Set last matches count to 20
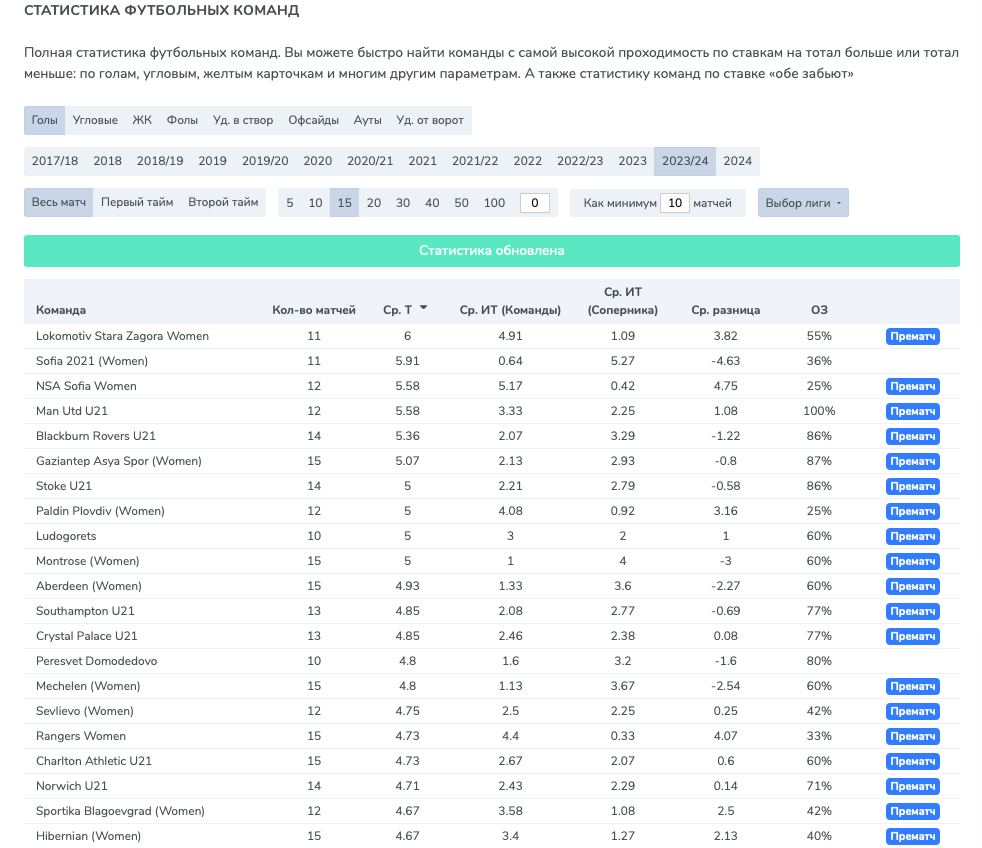This screenshot has width=982, height=848. tap(374, 203)
